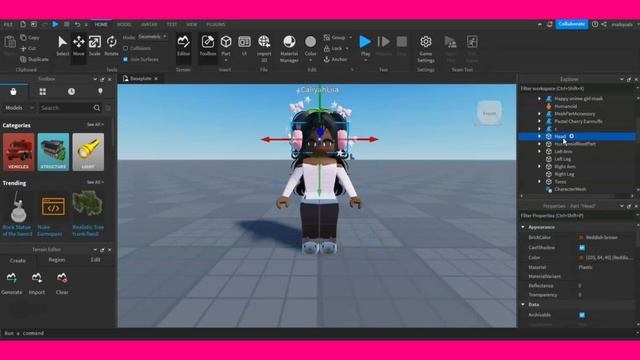Undo with quick access toolbar arrow
This screenshot has width=640, height=360.
click(77, 24)
